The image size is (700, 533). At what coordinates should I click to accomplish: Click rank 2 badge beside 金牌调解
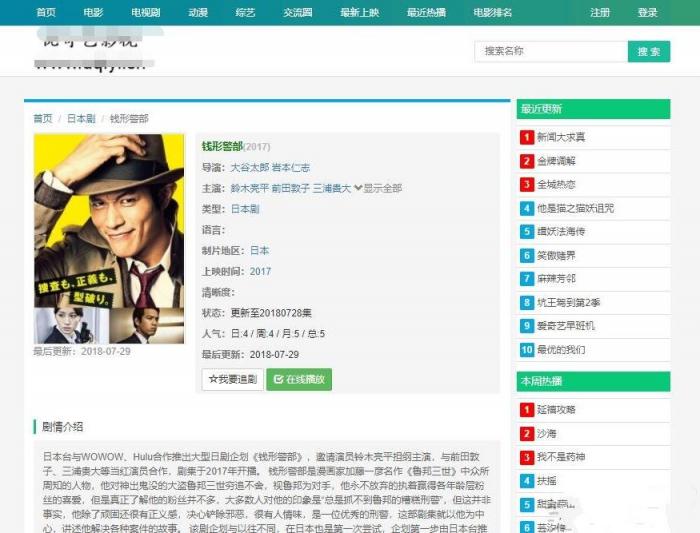(526, 161)
